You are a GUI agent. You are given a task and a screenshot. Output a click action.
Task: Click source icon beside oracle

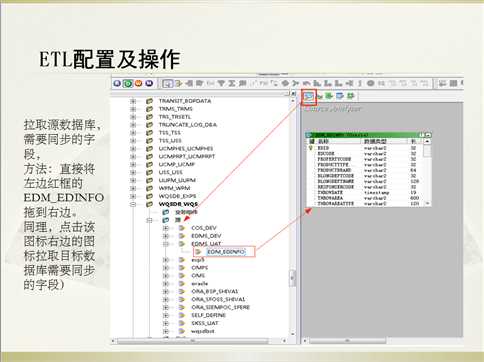coord(182,283)
